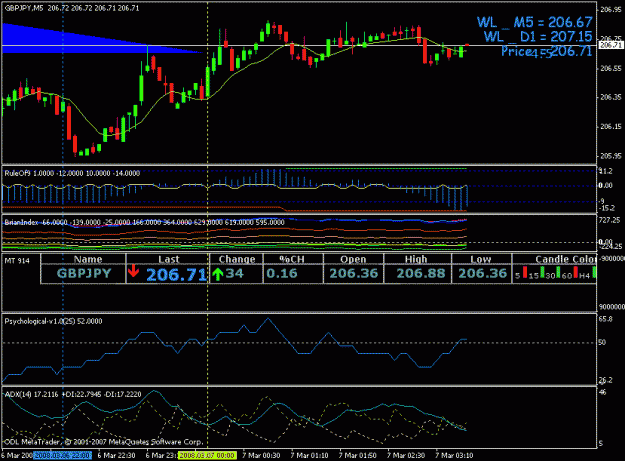
Task: Click the 206.55 price axis value
Action: [x=611, y=68]
